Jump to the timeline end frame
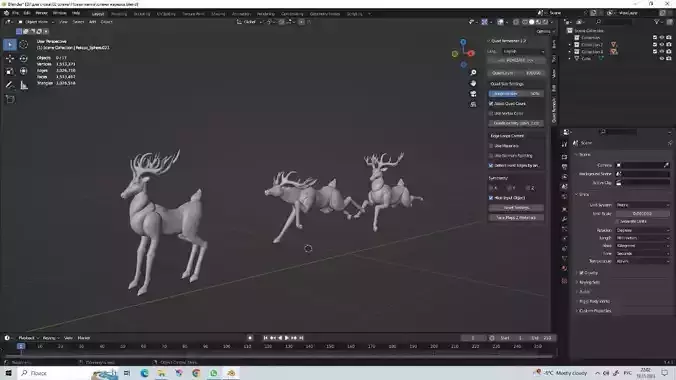The height and width of the screenshot is (380, 676). pyautogui.click(x=301, y=338)
